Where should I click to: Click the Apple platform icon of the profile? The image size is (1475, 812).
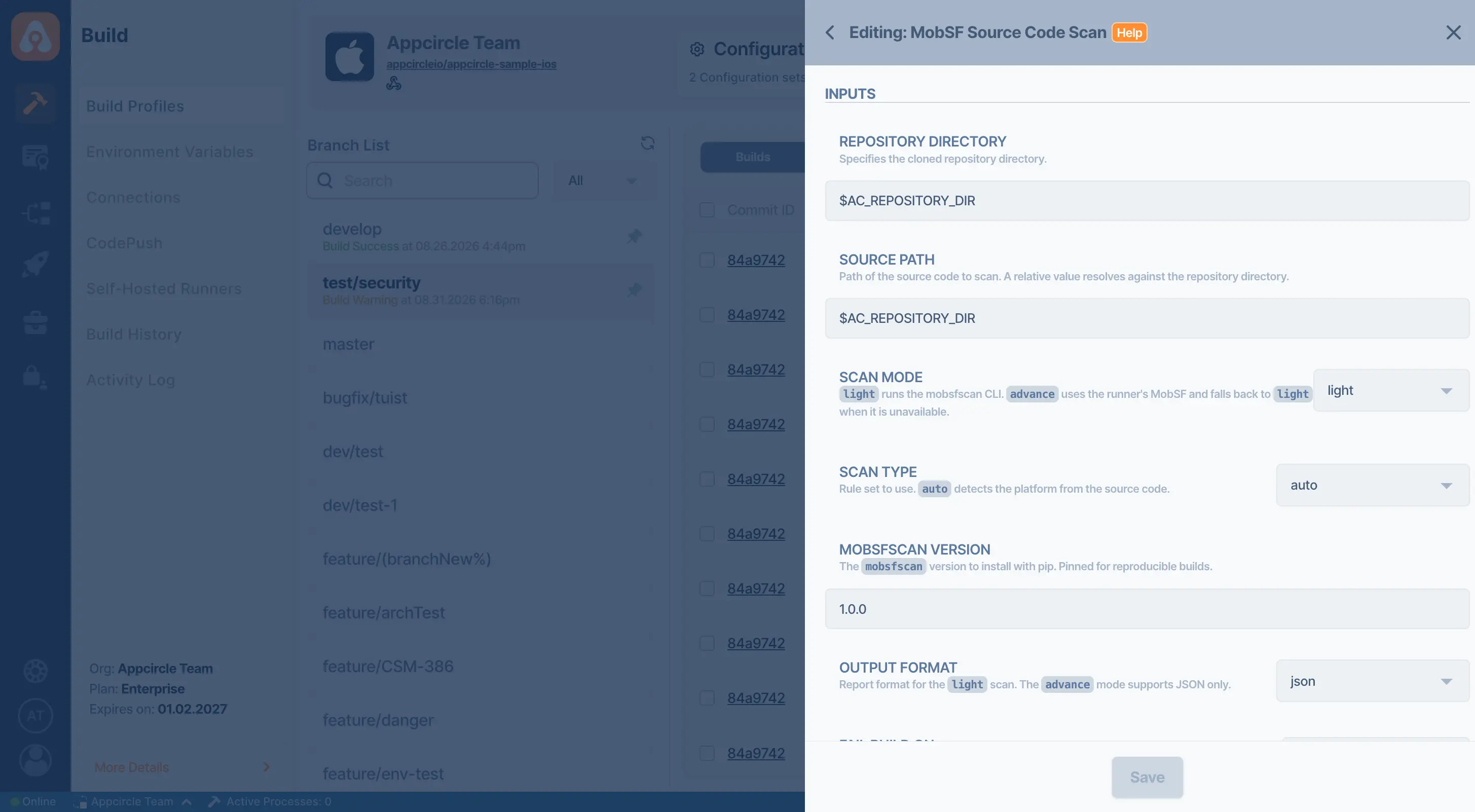coord(350,57)
